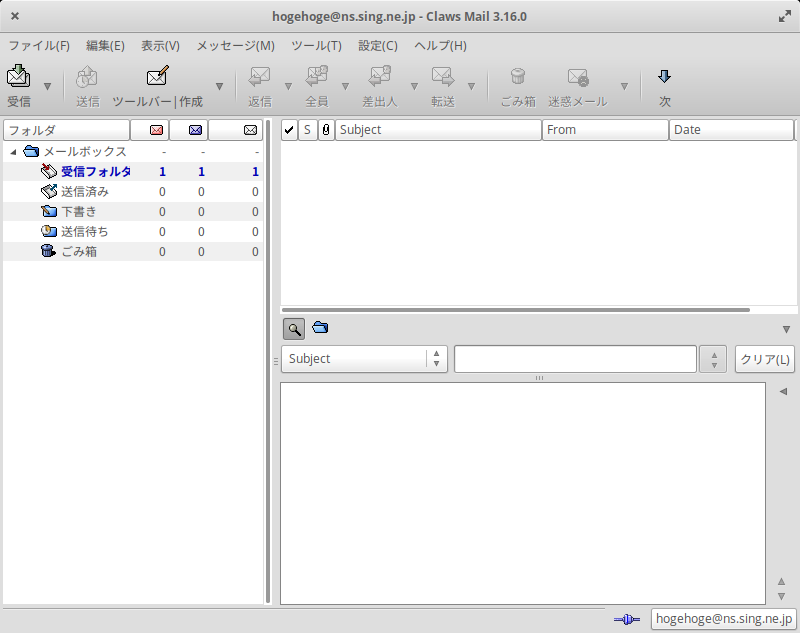Click the 転送 (forward) toolbar icon
800x633 pixels.
pyautogui.click(x=442, y=77)
